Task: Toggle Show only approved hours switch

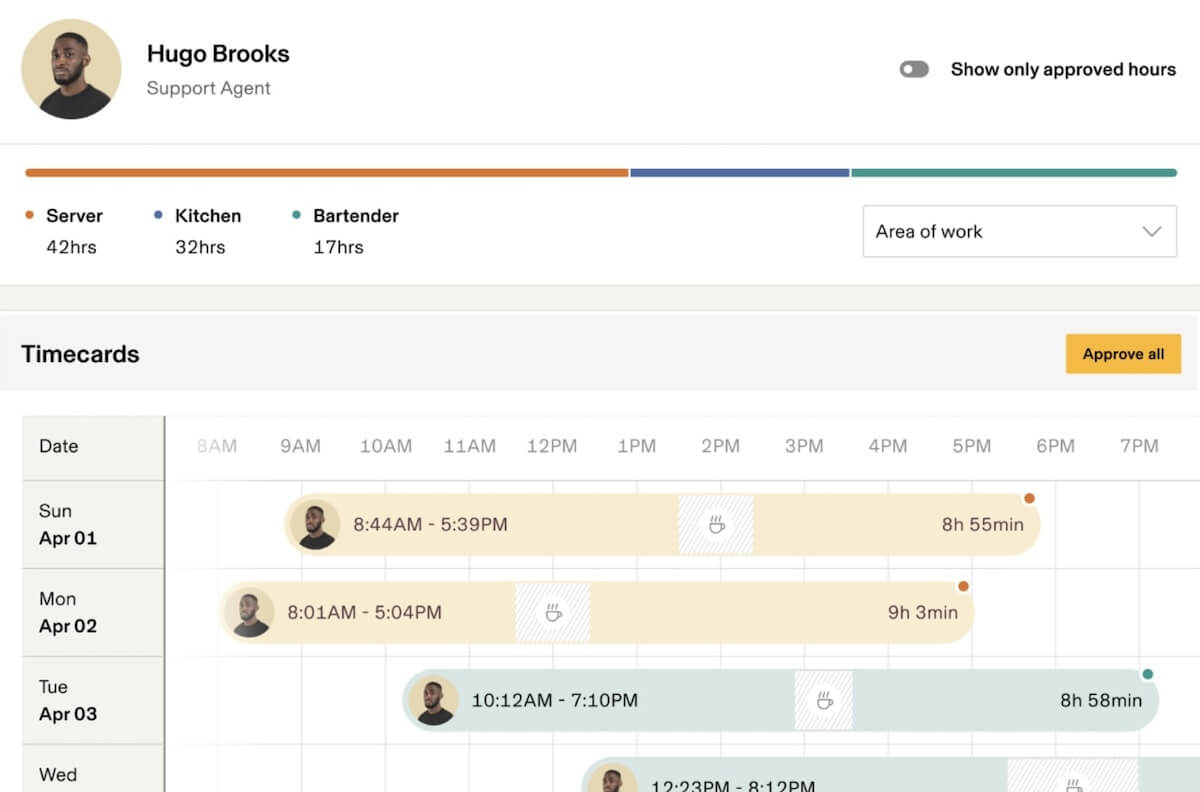Action: tap(914, 69)
